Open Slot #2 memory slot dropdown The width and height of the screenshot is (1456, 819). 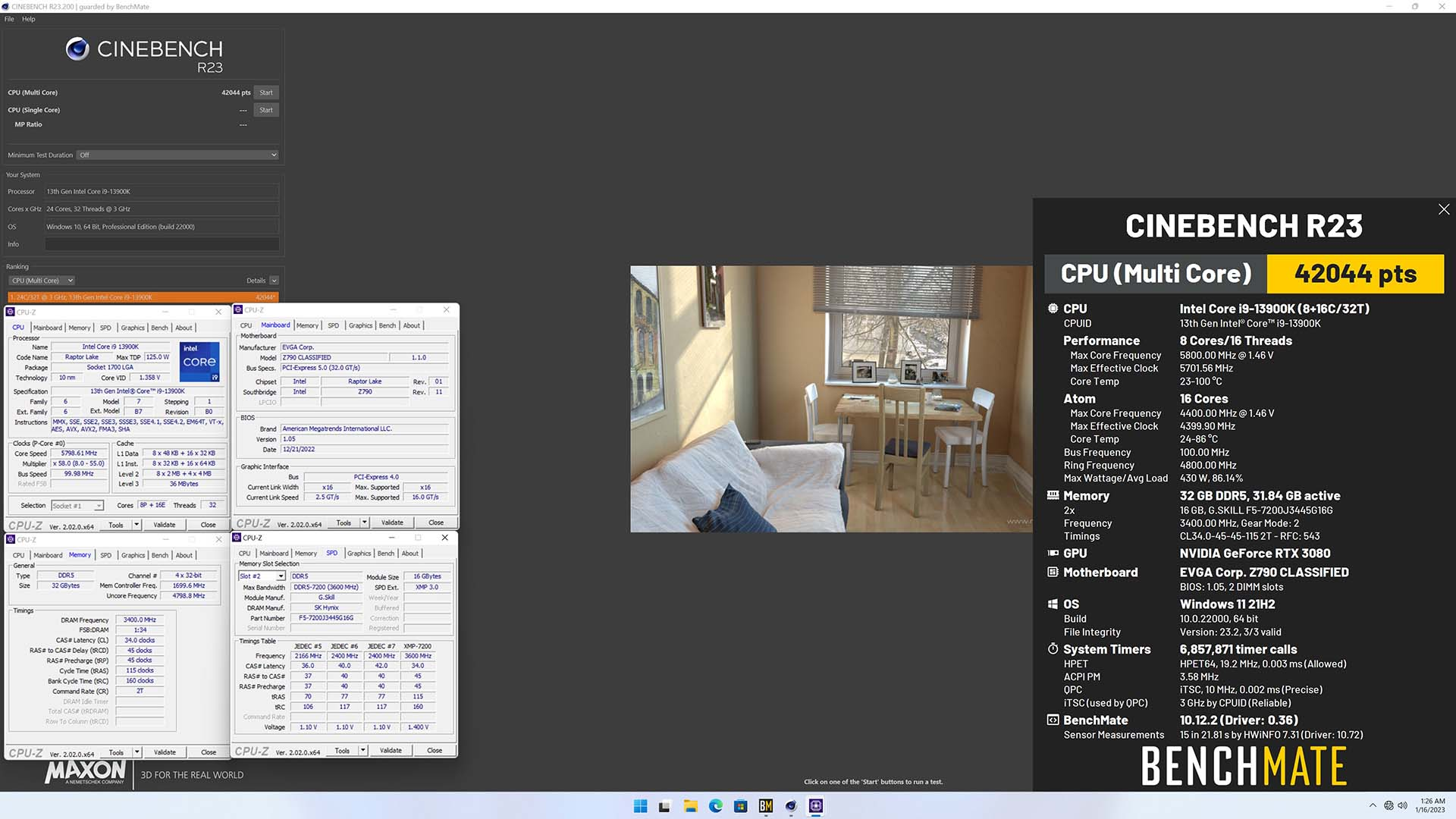pos(262,576)
